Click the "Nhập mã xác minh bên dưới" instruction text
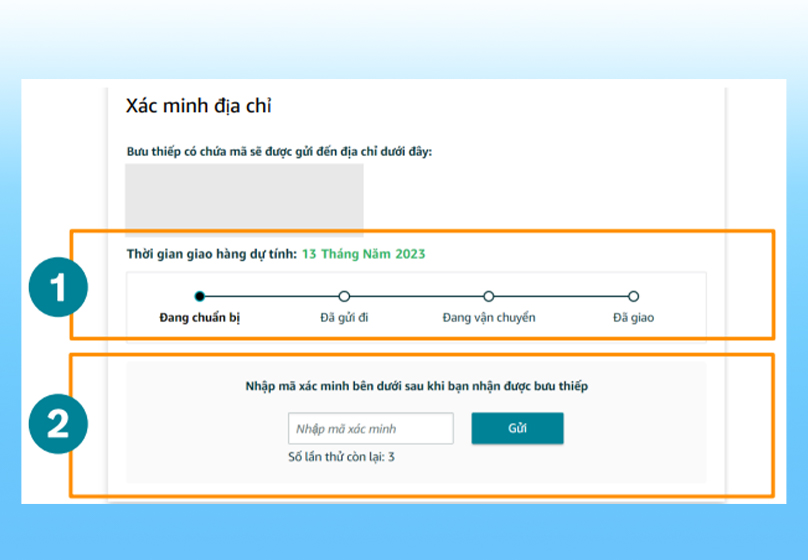The image size is (808, 560). coord(416,386)
